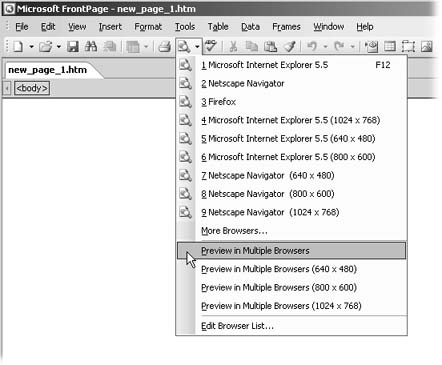Run the ABC Spelling check icon
The image size is (442, 365).
(x=211, y=47)
